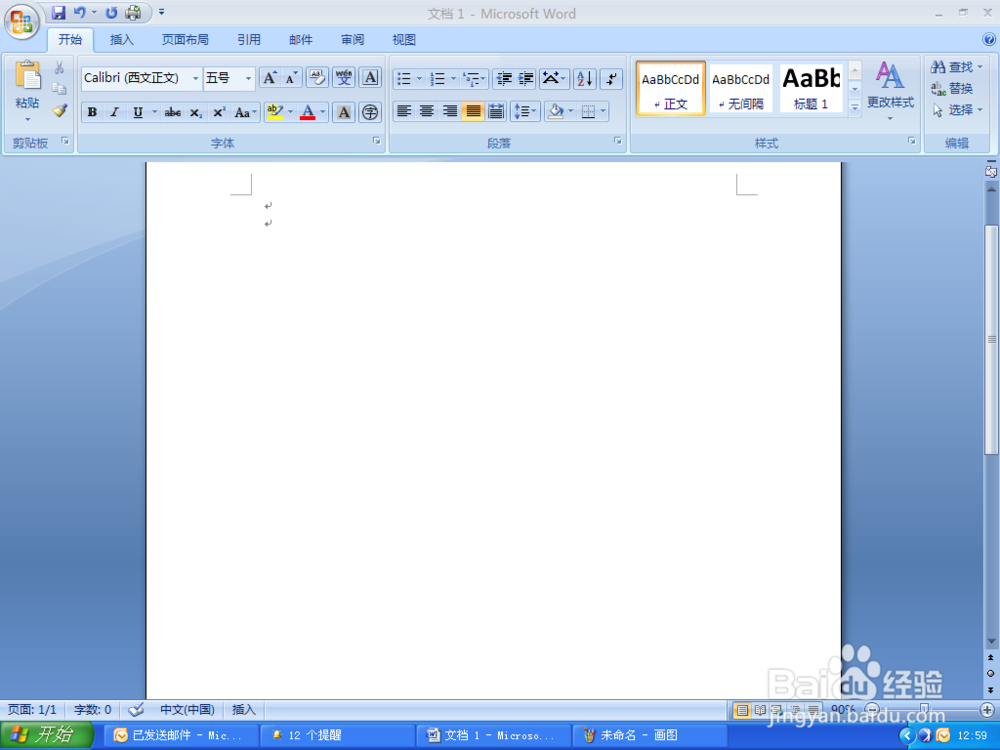Click Replace (替换) in the Editing group

coord(955,88)
